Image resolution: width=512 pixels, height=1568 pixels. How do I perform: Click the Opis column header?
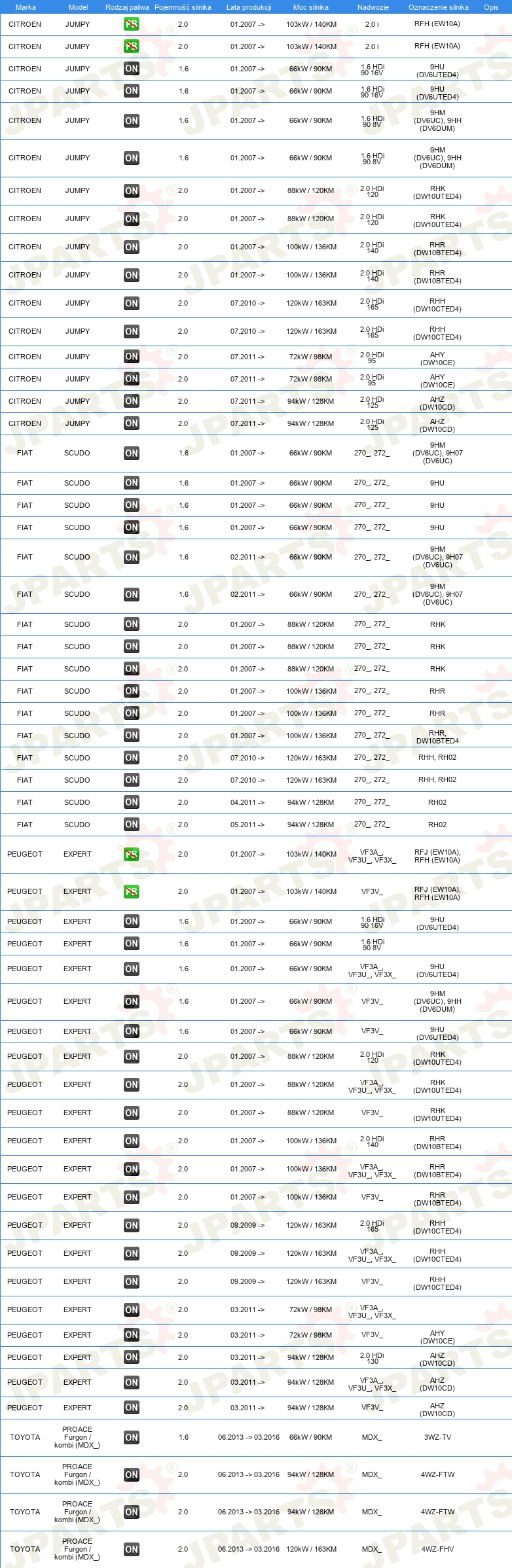point(491,7)
